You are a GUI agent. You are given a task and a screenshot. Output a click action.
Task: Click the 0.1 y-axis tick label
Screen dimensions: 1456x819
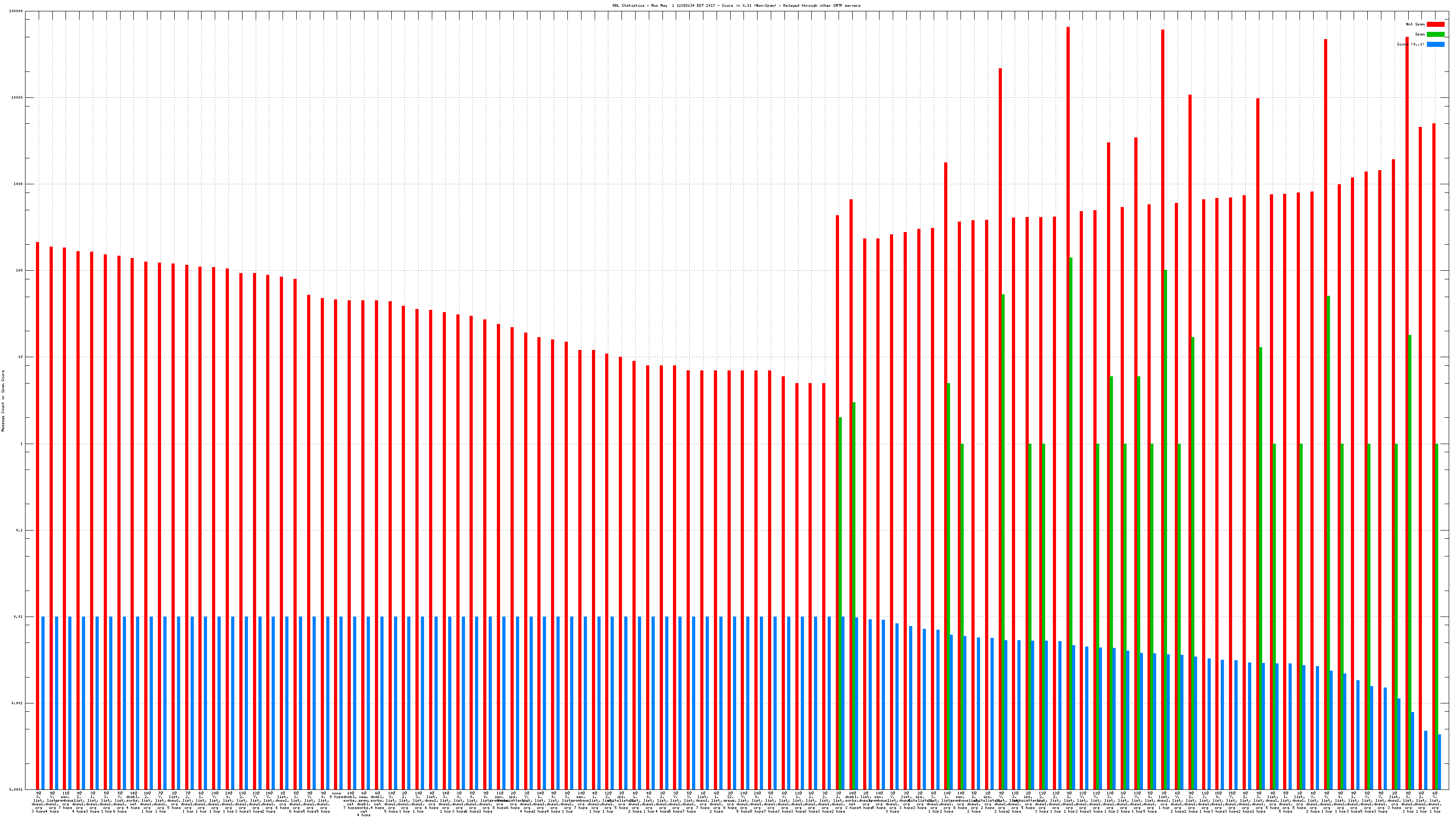click(x=20, y=531)
